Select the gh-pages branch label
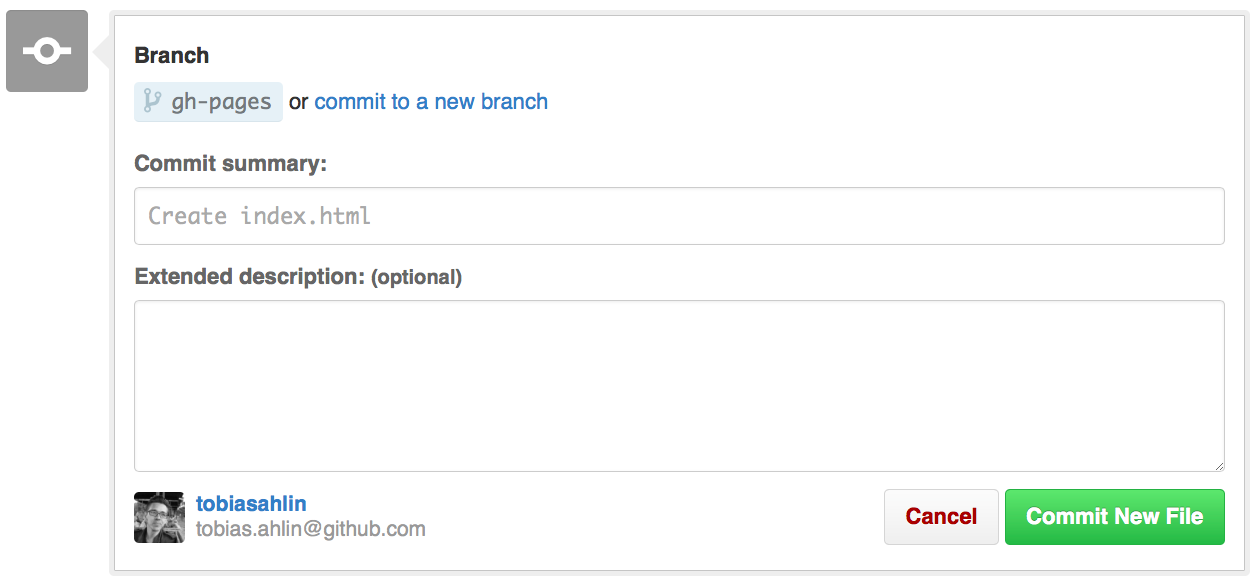1254x588 pixels. (x=209, y=102)
